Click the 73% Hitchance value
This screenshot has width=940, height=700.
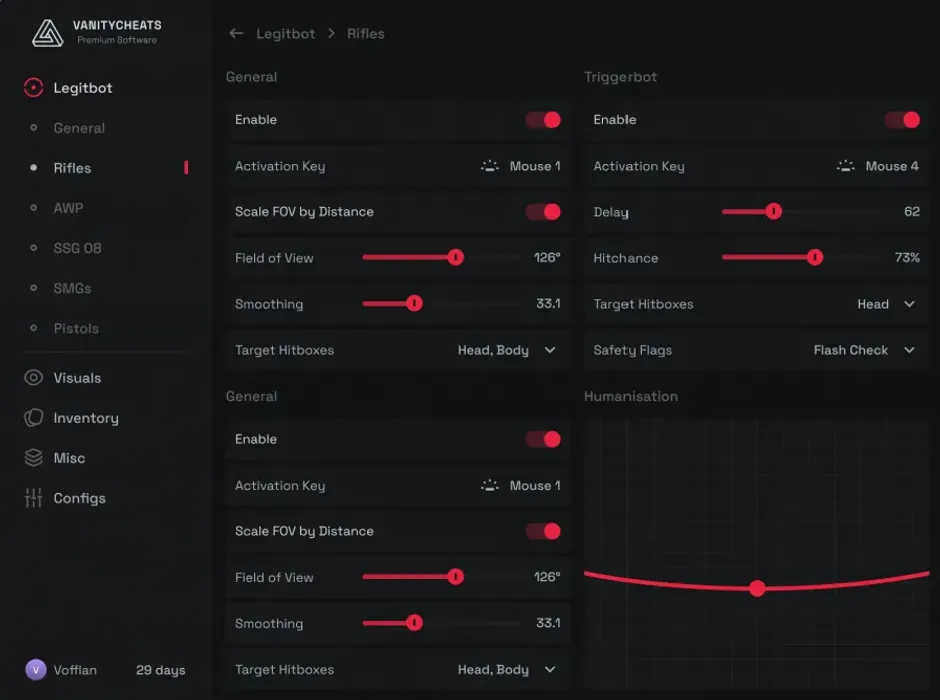tap(907, 257)
